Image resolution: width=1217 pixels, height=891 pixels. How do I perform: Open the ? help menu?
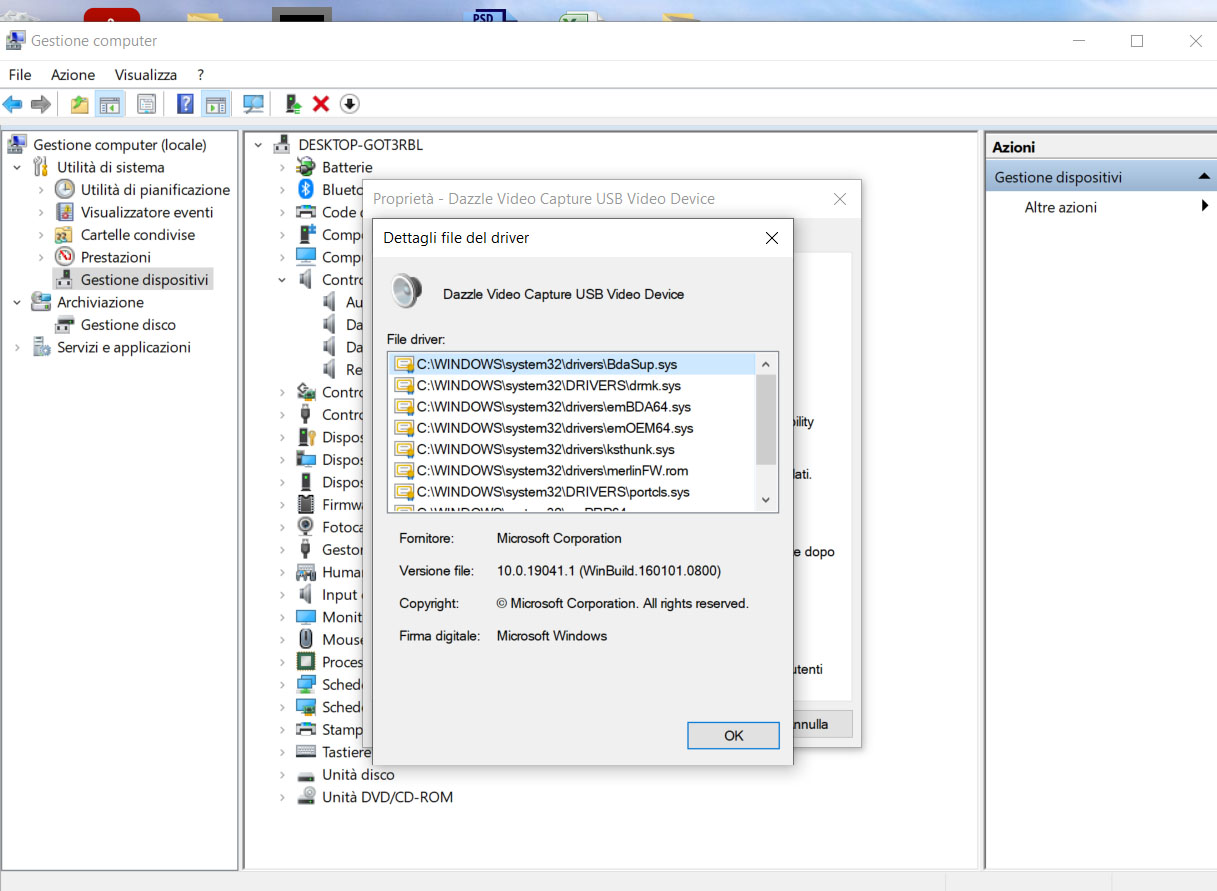[x=200, y=75]
